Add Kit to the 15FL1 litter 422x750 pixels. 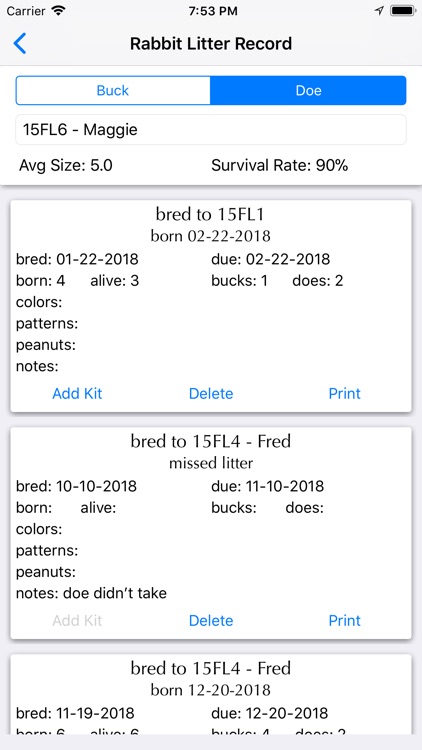click(x=77, y=394)
